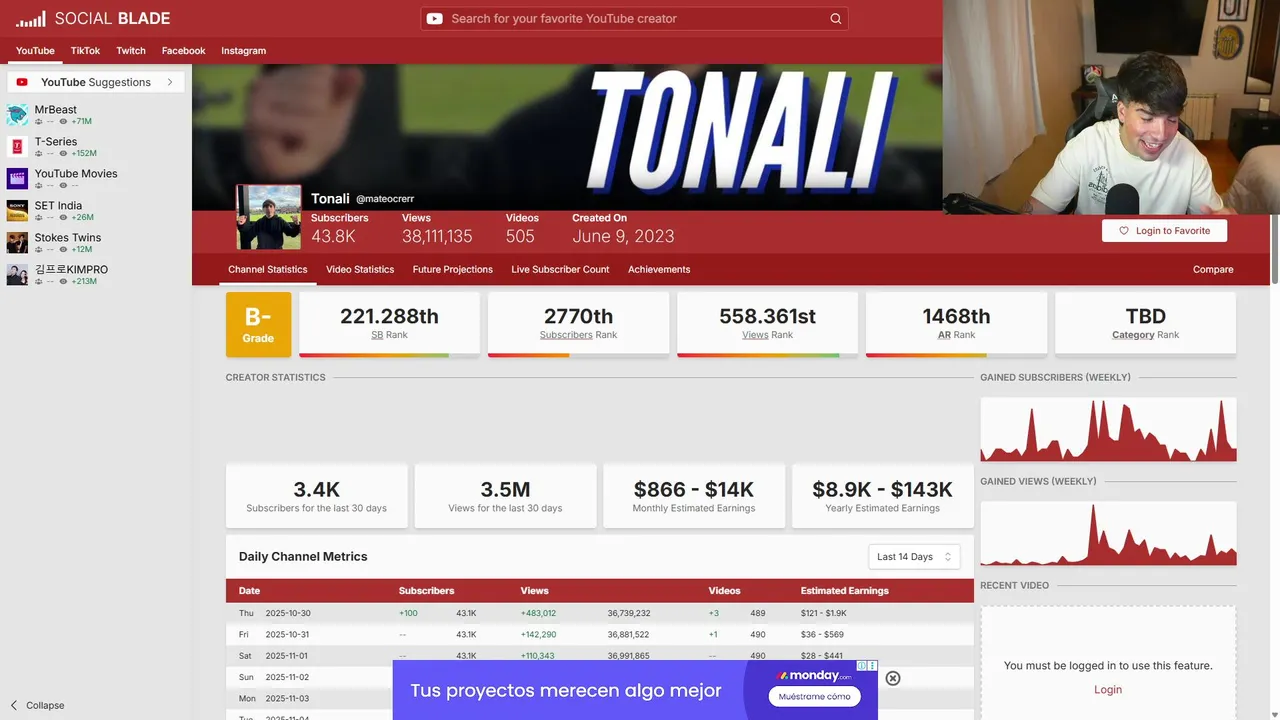Click the TBD Category Rank card
Image resolution: width=1280 pixels, height=720 pixels.
pyautogui.click(x=1145, y=324)
